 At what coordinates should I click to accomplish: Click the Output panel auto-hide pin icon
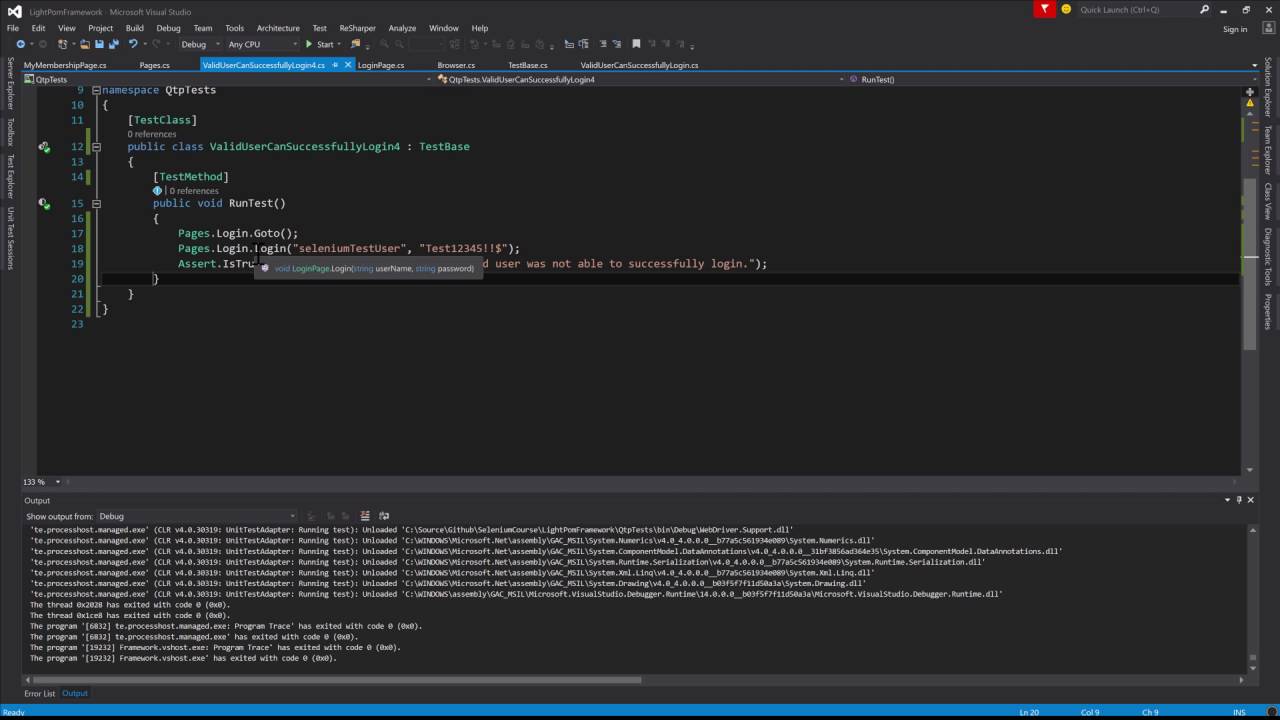point(1238,500)
